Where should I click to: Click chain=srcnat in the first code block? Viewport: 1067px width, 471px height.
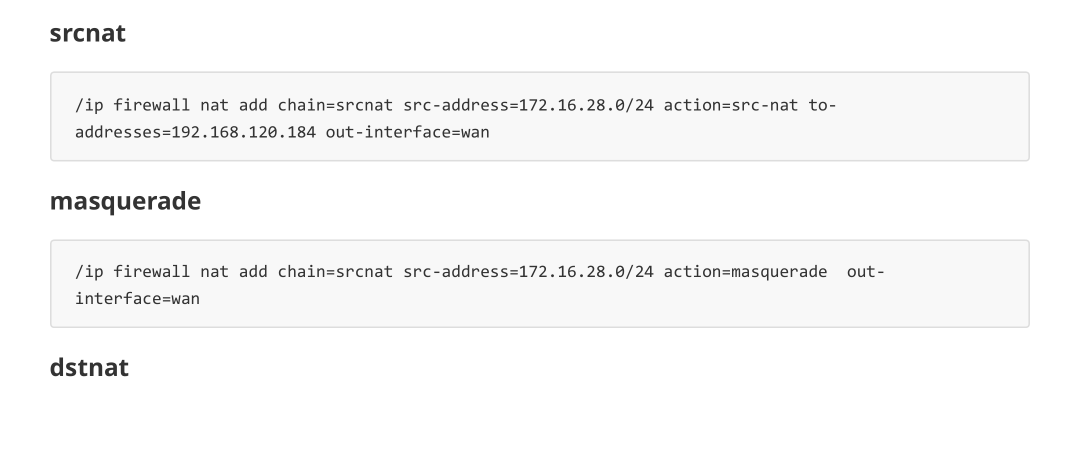tap(335, 105)
